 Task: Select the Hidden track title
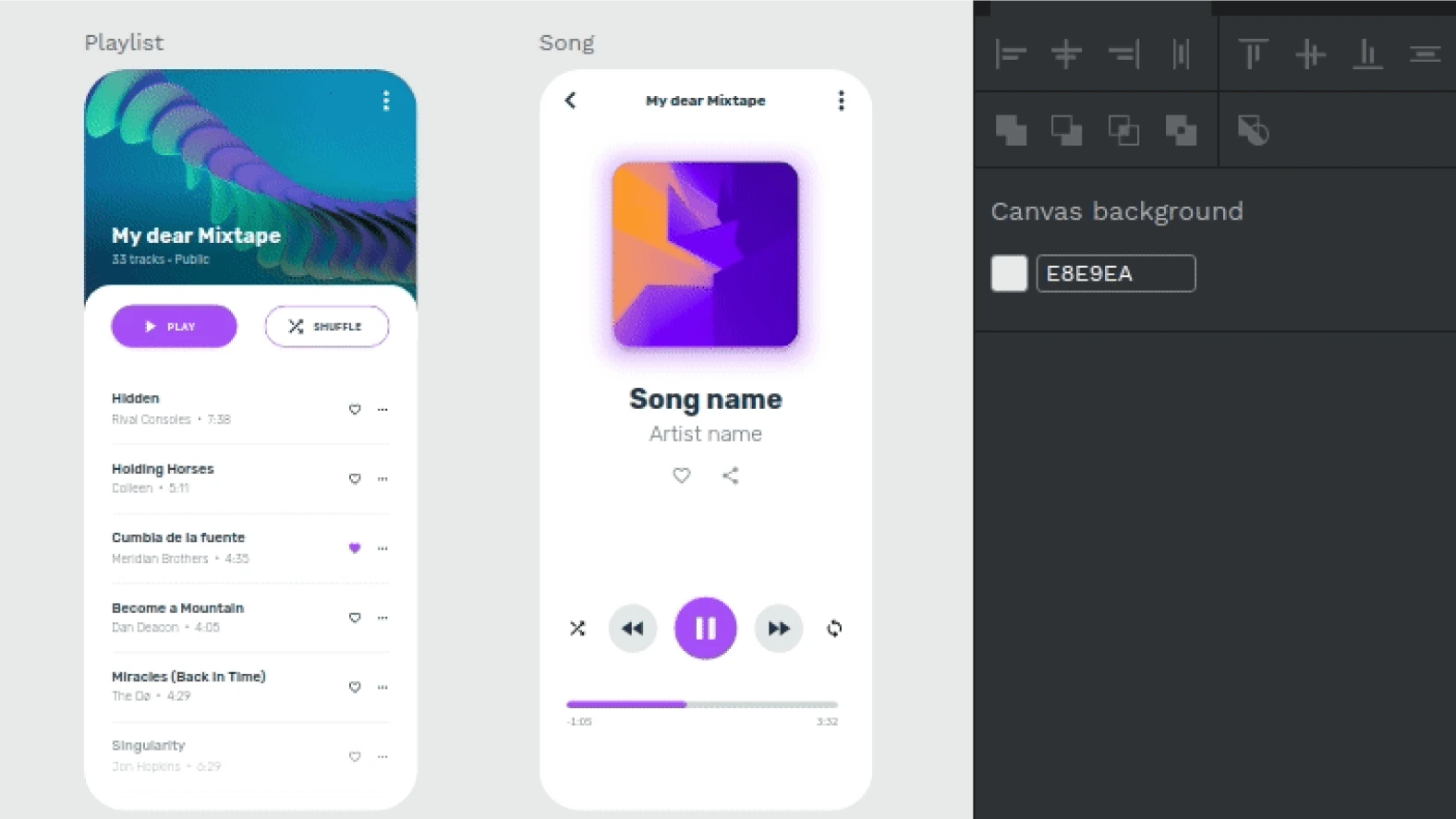point(136,398)
